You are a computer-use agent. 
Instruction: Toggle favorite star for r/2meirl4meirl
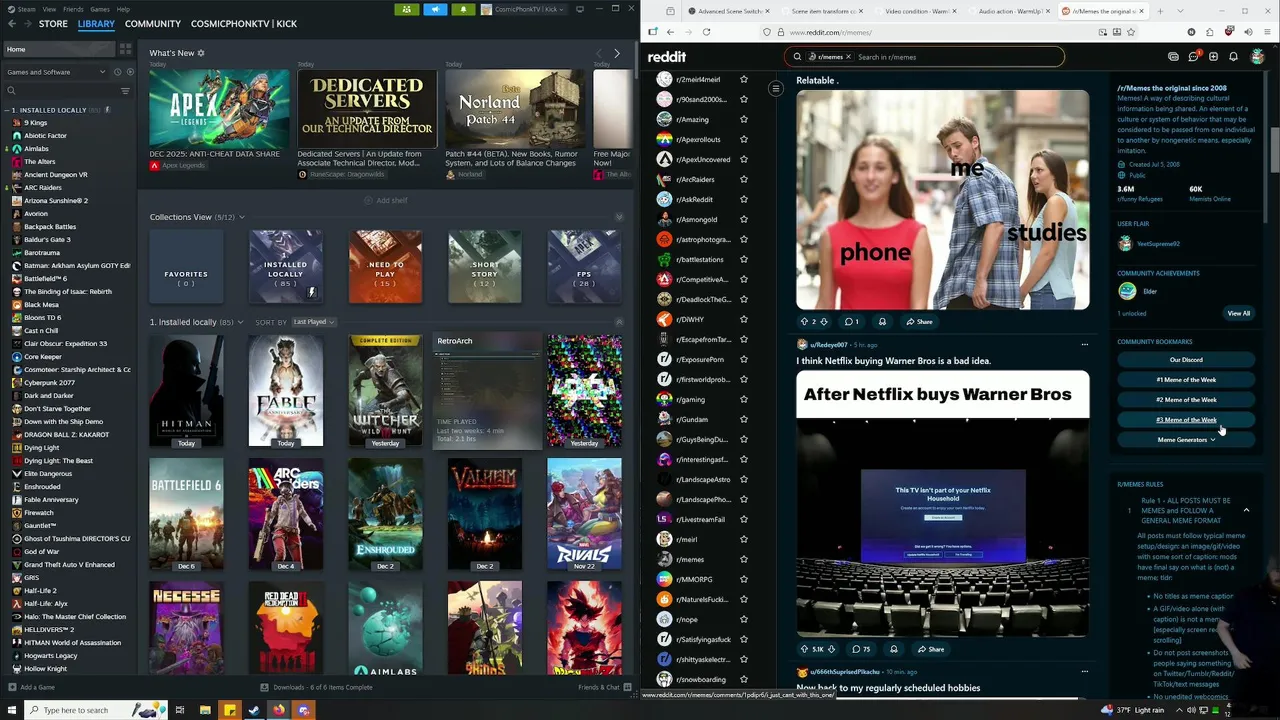click(743, 79)
